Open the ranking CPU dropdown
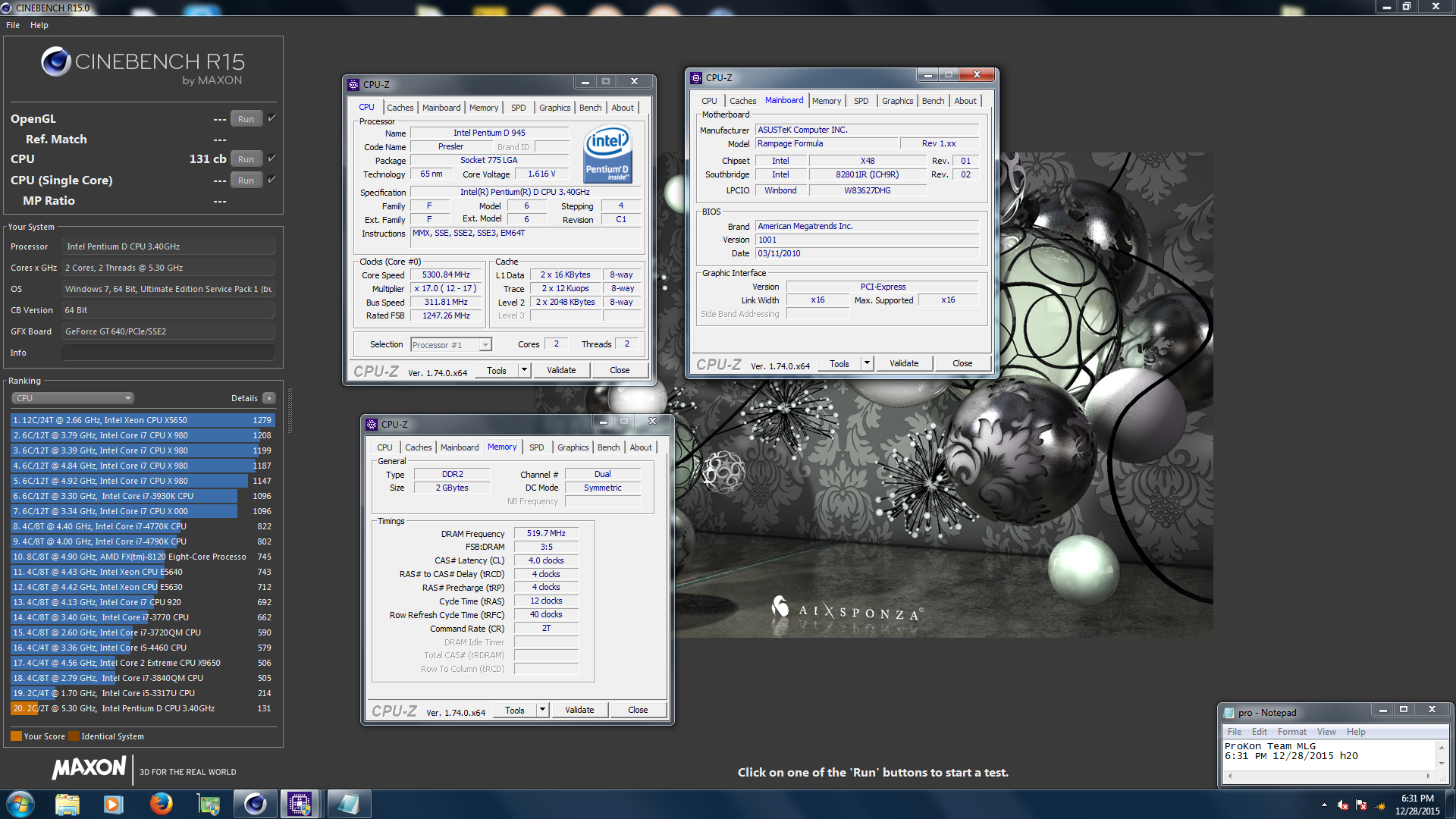 coord(73,398)
